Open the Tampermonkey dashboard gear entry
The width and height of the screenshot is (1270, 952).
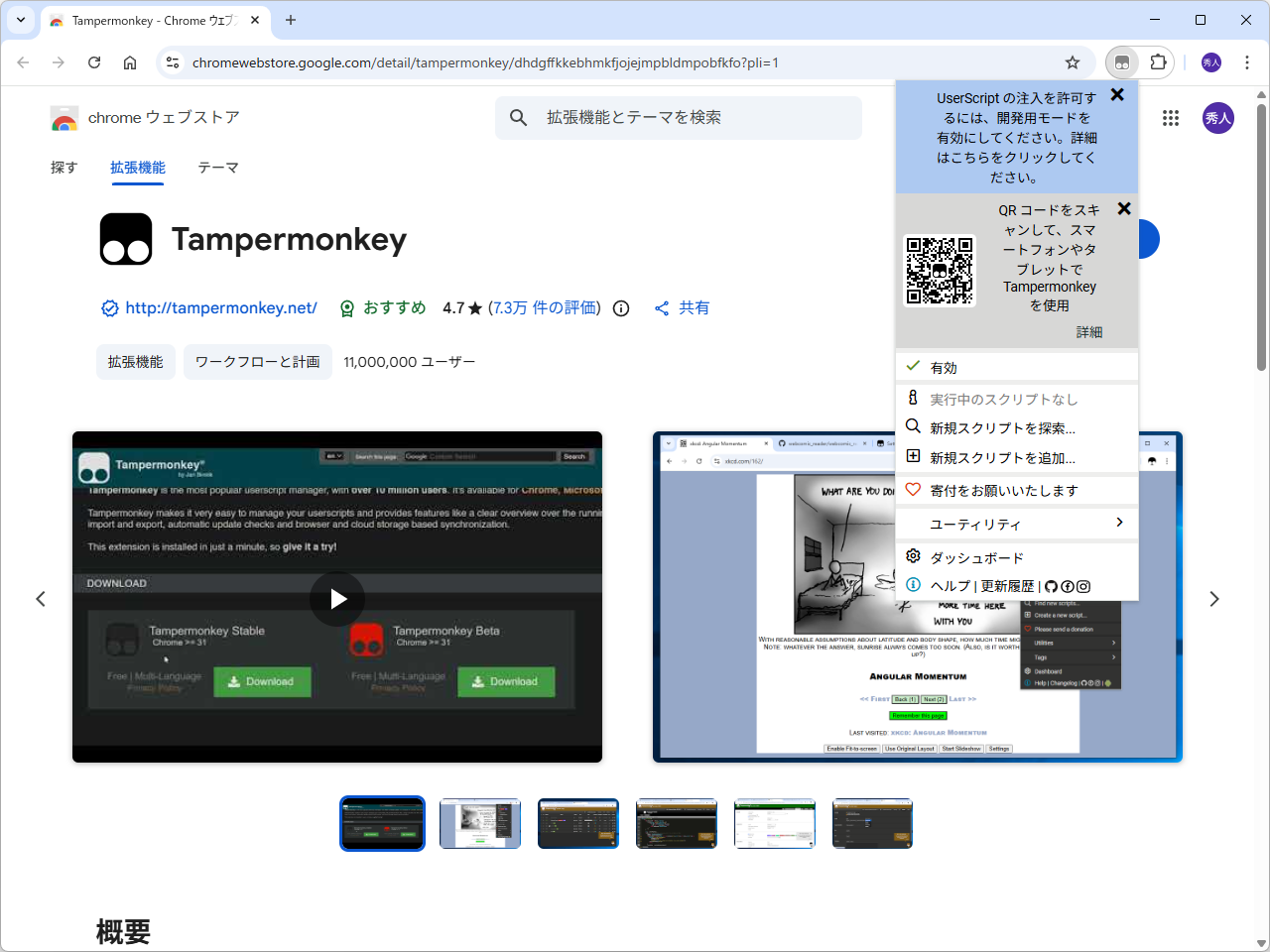(976, 556)
